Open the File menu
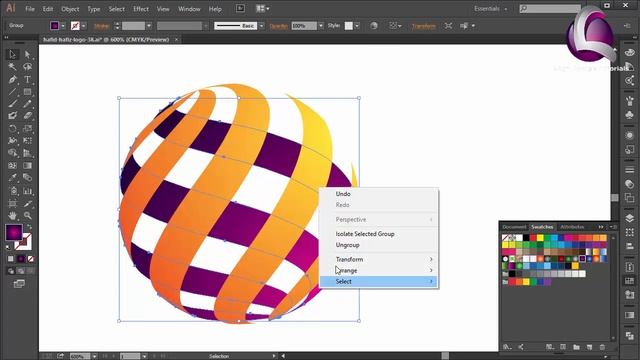 (30, 9)
